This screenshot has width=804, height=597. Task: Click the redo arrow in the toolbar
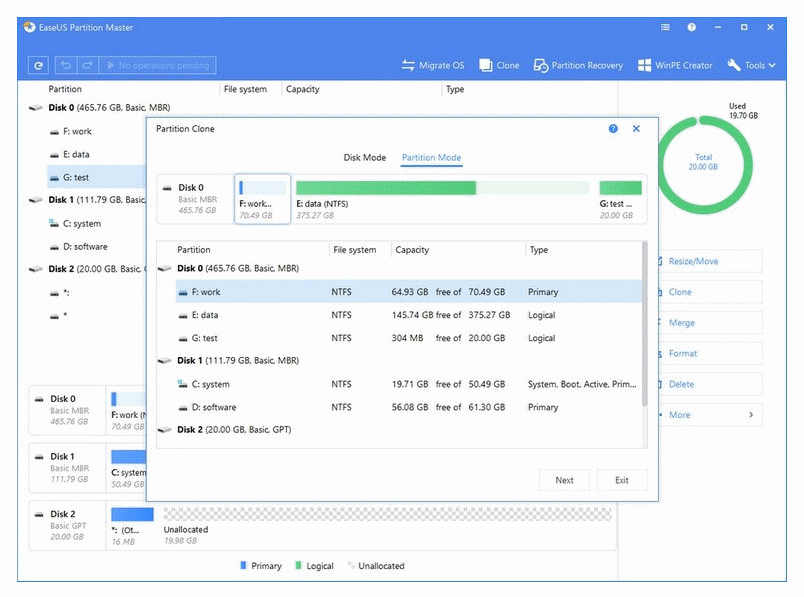[88, 66]
